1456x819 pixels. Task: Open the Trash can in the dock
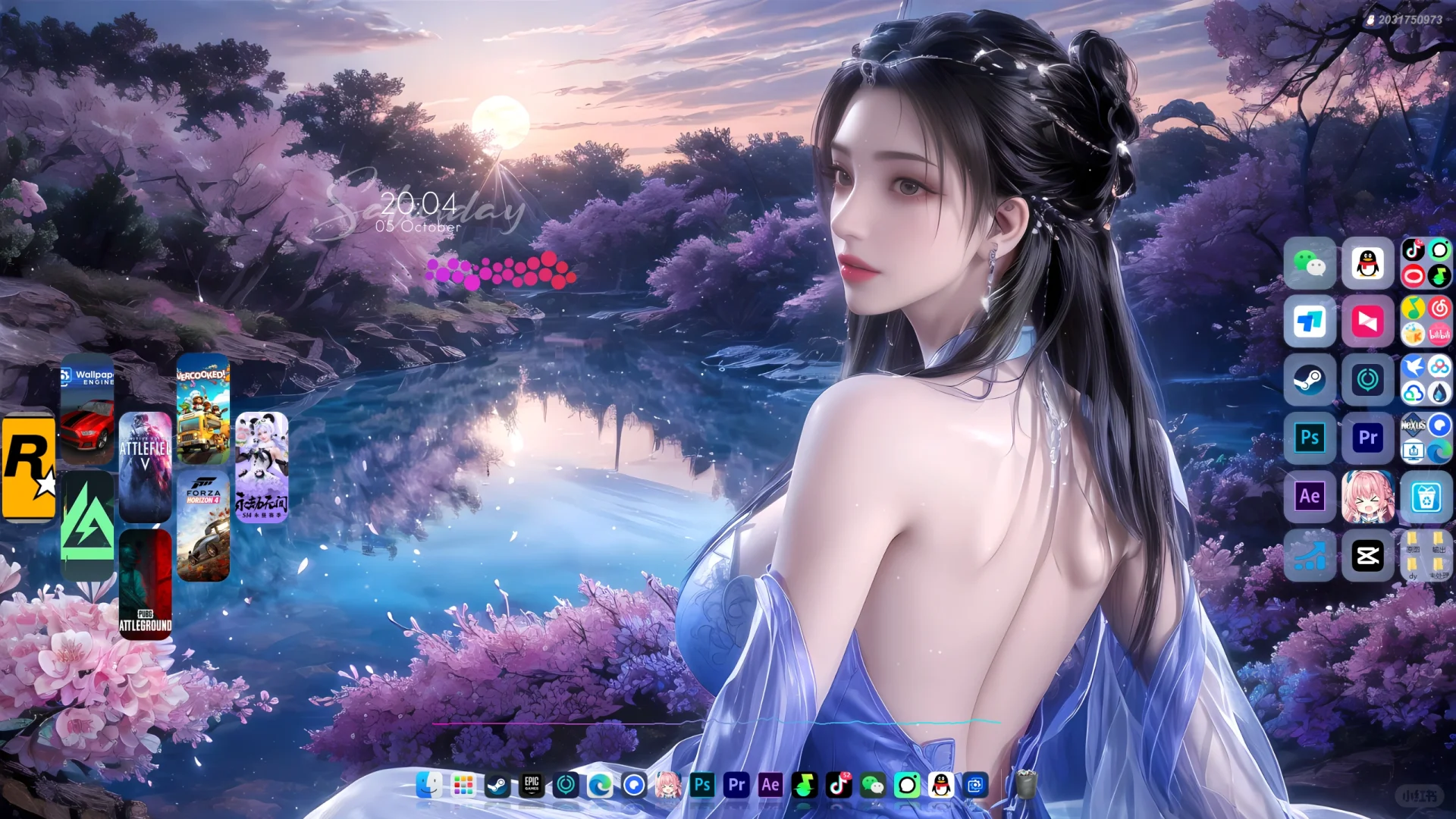(1025, 784)
